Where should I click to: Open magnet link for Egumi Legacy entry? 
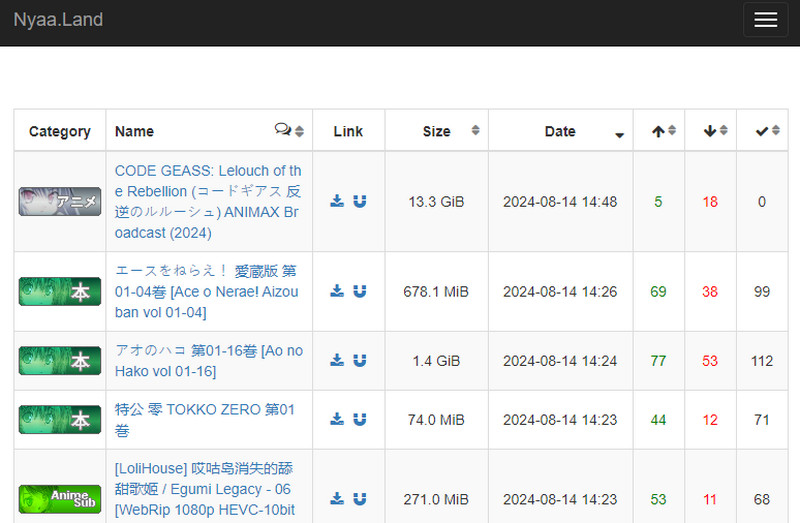click(360, 498)
